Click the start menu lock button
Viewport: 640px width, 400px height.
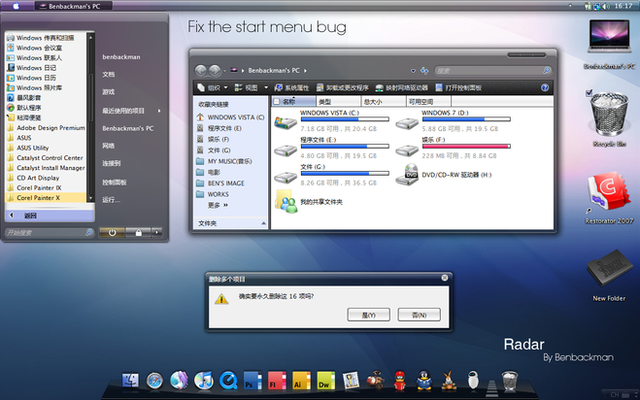[139, 232]
